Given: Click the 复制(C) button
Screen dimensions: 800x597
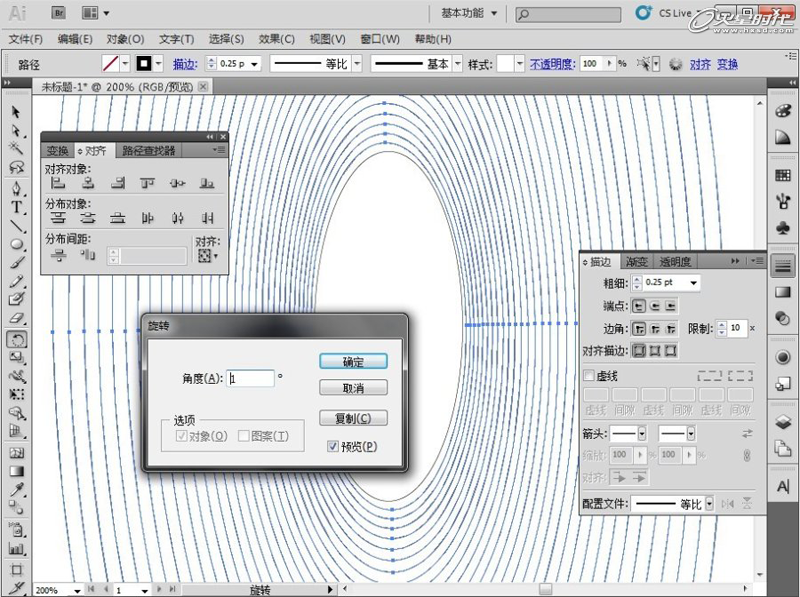Looking at the screenshot, I should point(353,418).
